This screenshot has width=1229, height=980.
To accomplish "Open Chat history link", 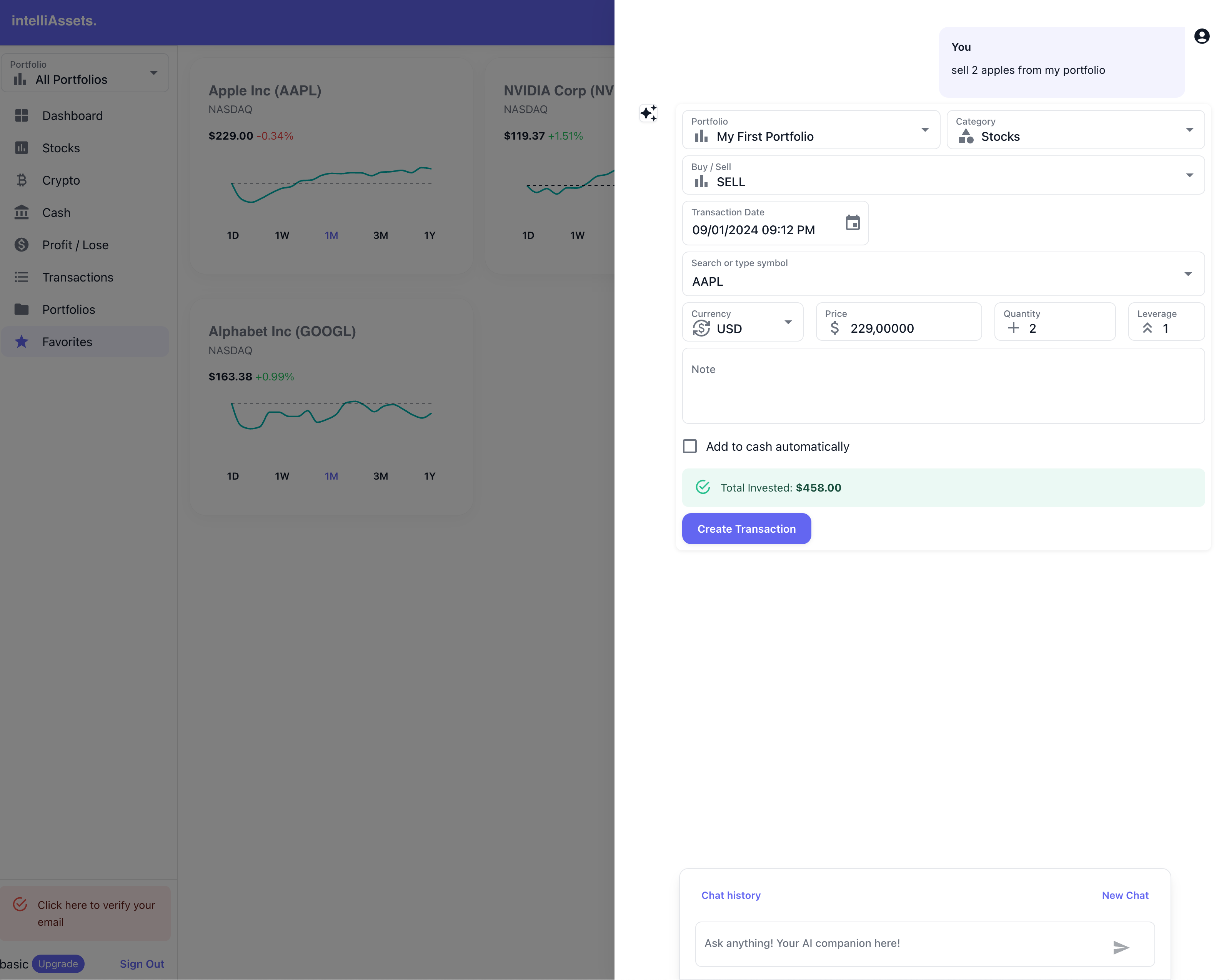I will [x=731, y=895].
